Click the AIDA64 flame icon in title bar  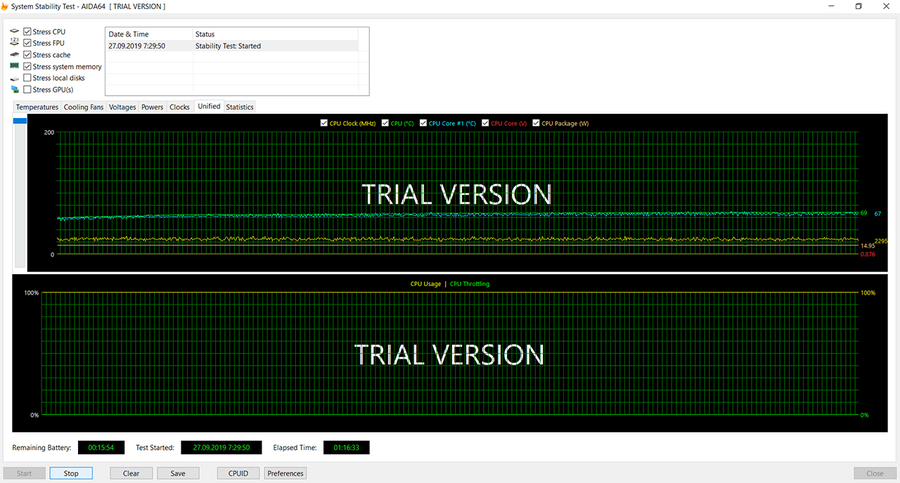click(4, 6)
